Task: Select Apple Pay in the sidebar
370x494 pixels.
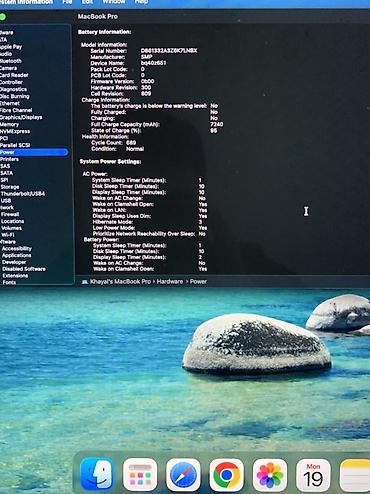Action: [x=11, y=47]
